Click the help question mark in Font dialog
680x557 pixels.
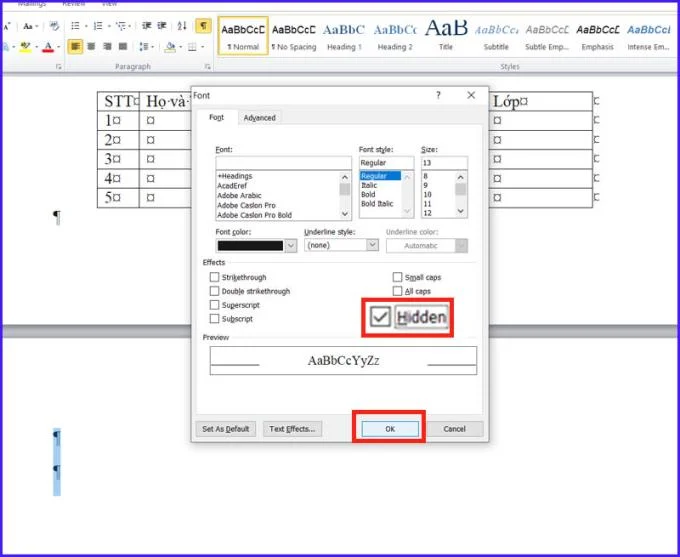438,95
